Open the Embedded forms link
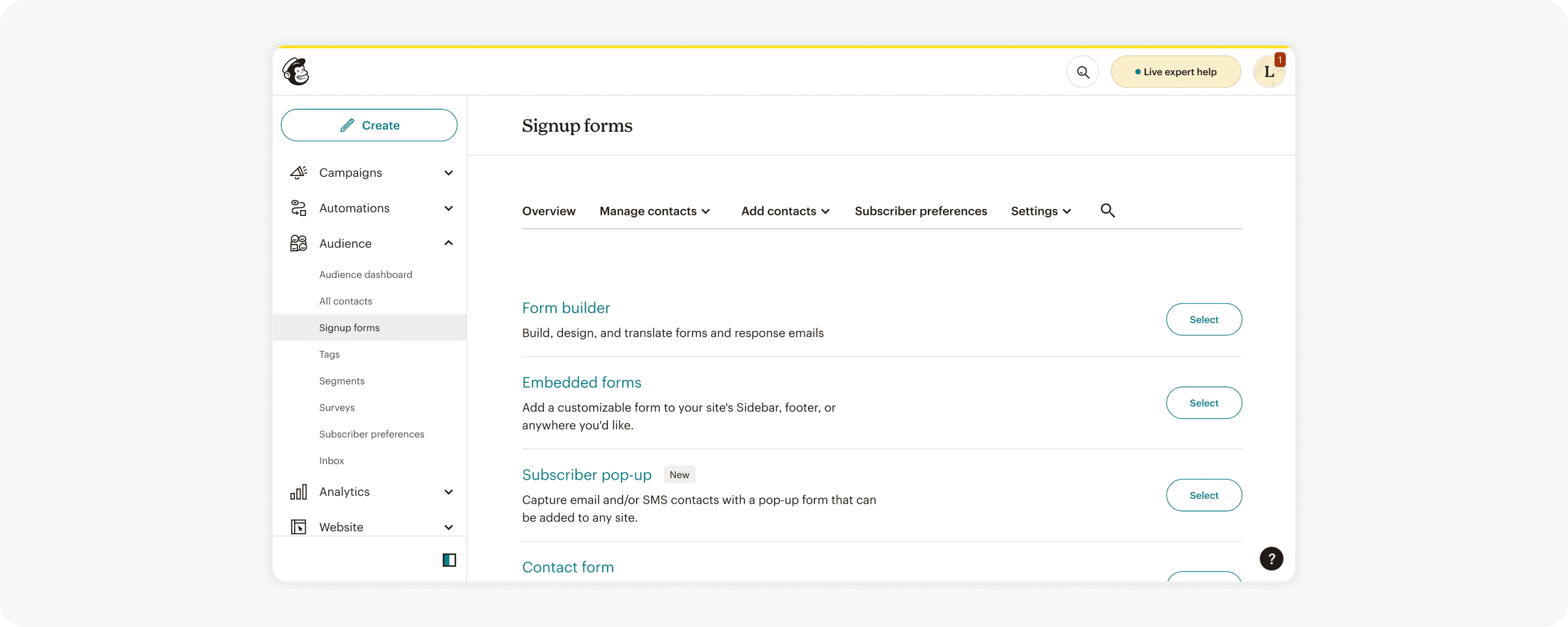Screen dimensions: 1568x627 (x=581, y=382)
